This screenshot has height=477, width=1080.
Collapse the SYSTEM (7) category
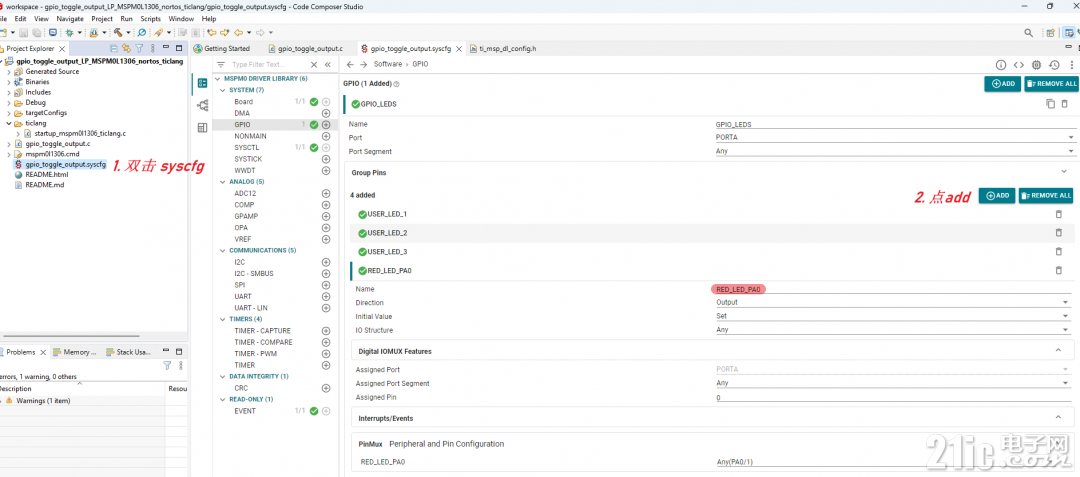click(222, 90)
